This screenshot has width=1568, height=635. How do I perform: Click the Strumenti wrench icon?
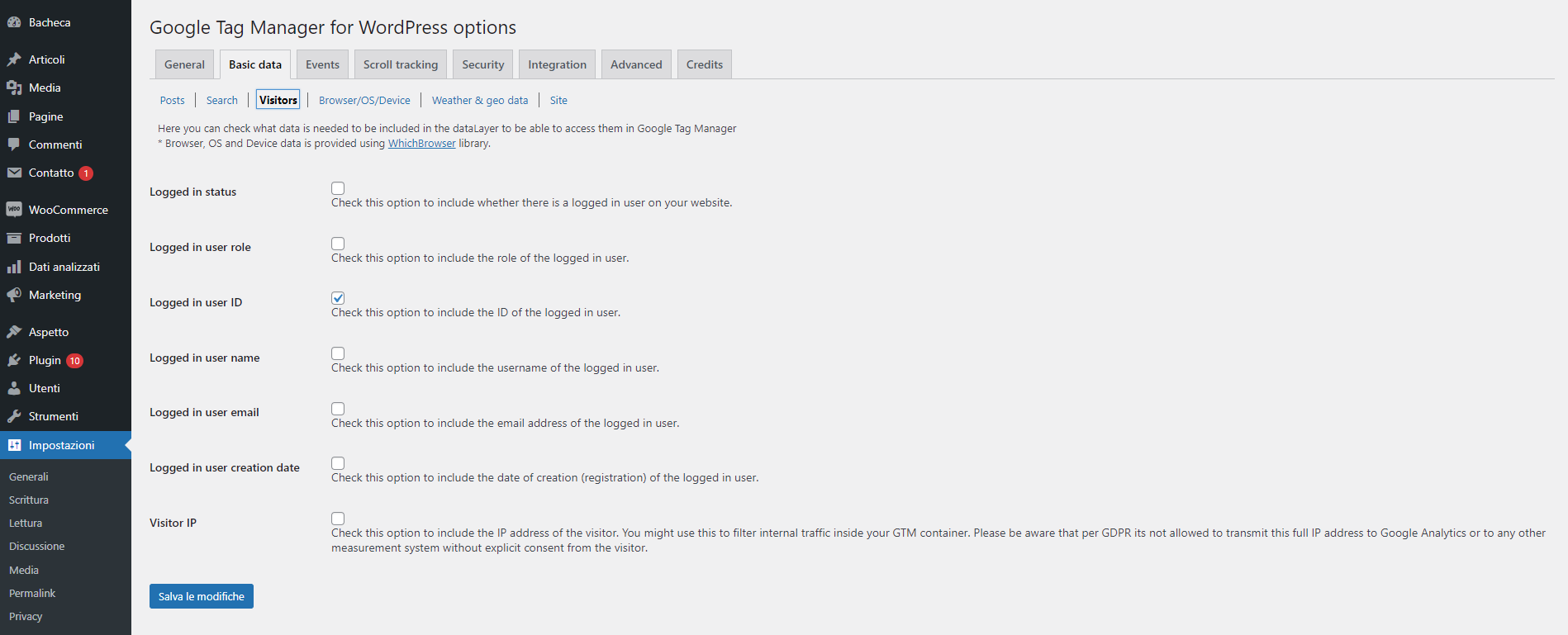[x=14, y=416]
